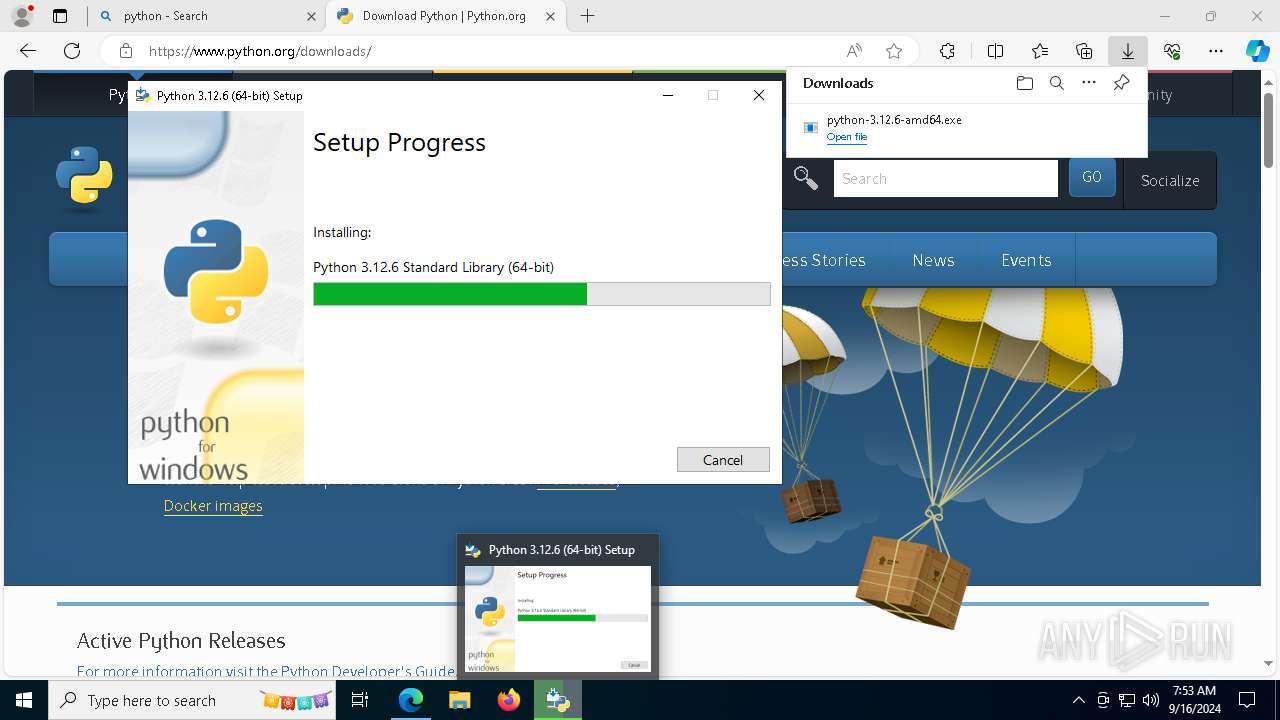1280x720 pixels.
Task: Open Collections icon
Action: (x=1084, y=51)
